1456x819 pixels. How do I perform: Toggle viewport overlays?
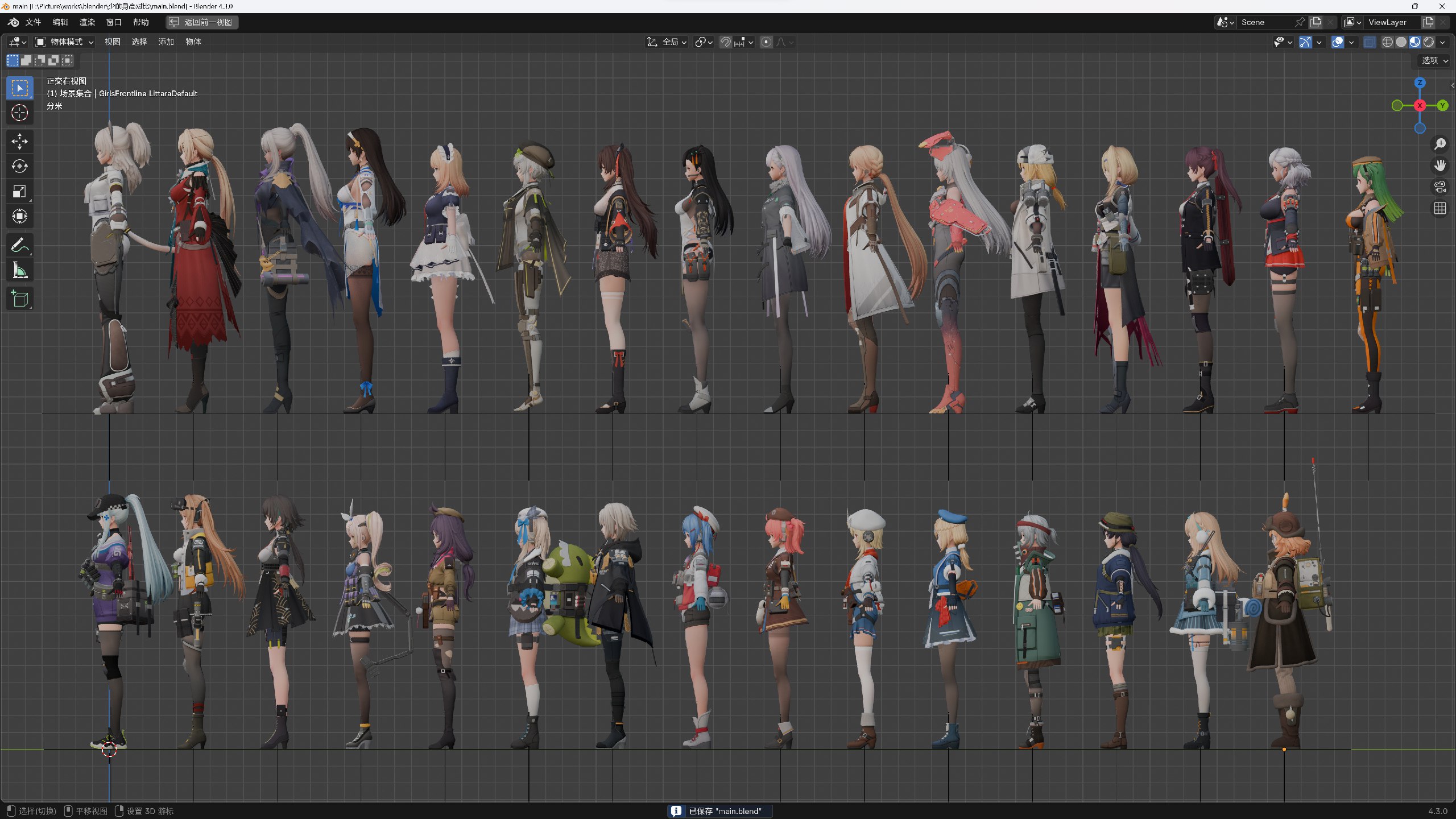[x=1338, y=42]
